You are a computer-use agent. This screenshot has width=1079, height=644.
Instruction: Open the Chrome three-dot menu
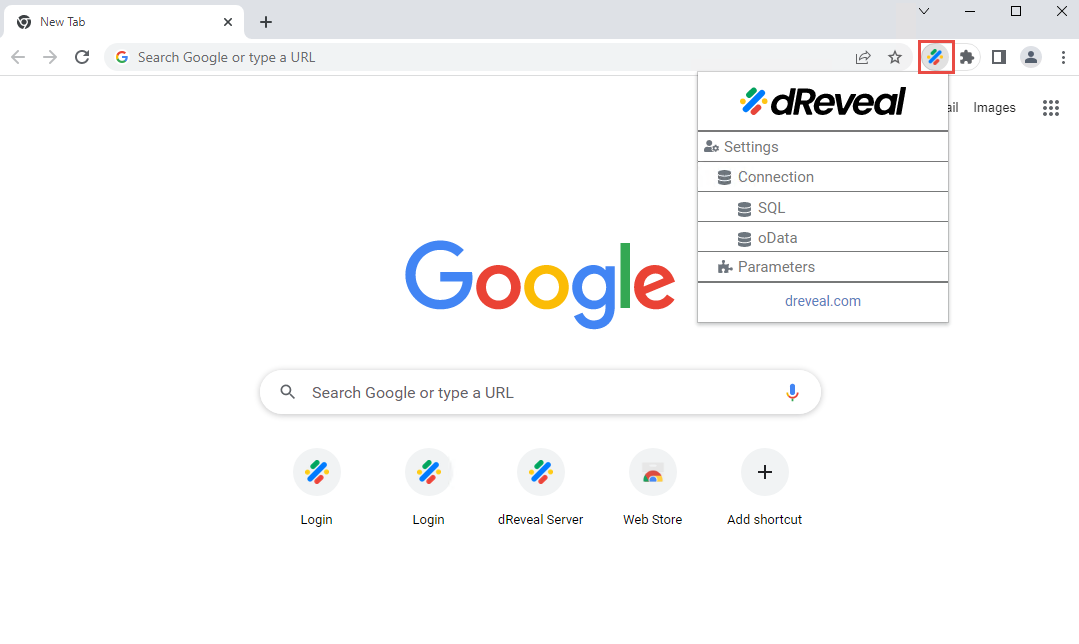point(1063,57)
